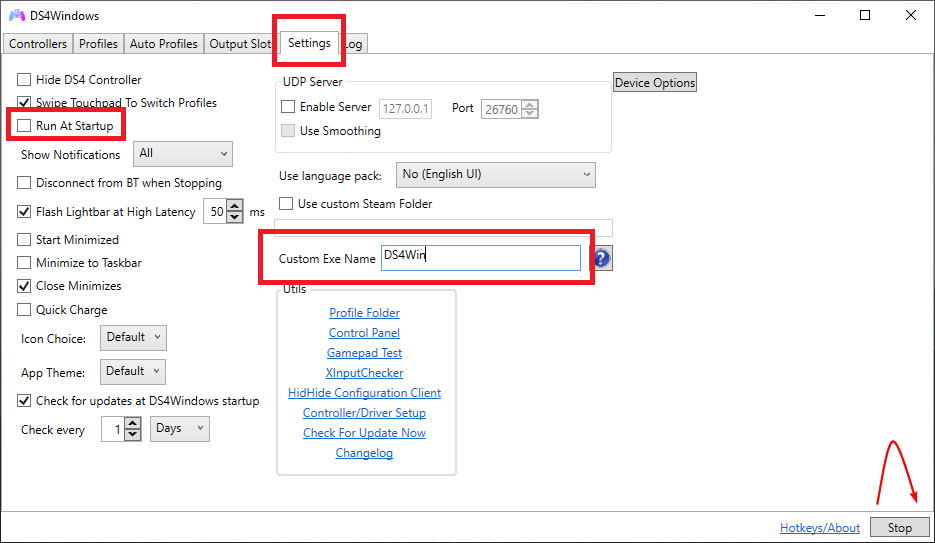Click the latency milliseconds value field
Screen dimensions: 935x543
pyautogui.click(x=215, y=212)
